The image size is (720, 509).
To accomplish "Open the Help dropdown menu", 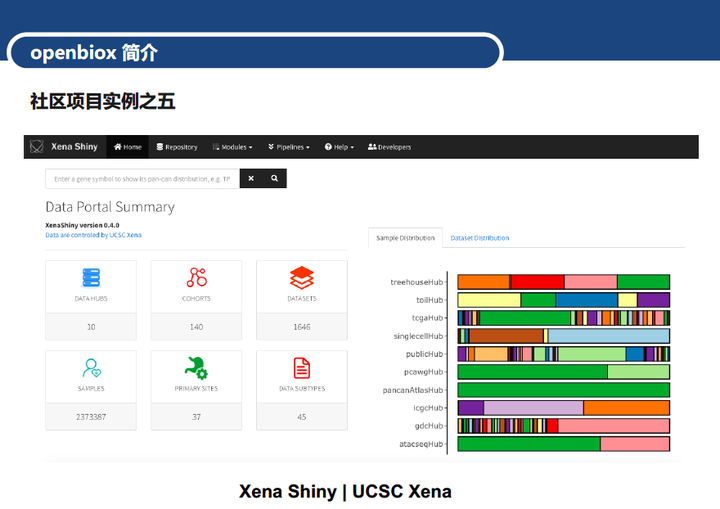I will tap(339, 147).
